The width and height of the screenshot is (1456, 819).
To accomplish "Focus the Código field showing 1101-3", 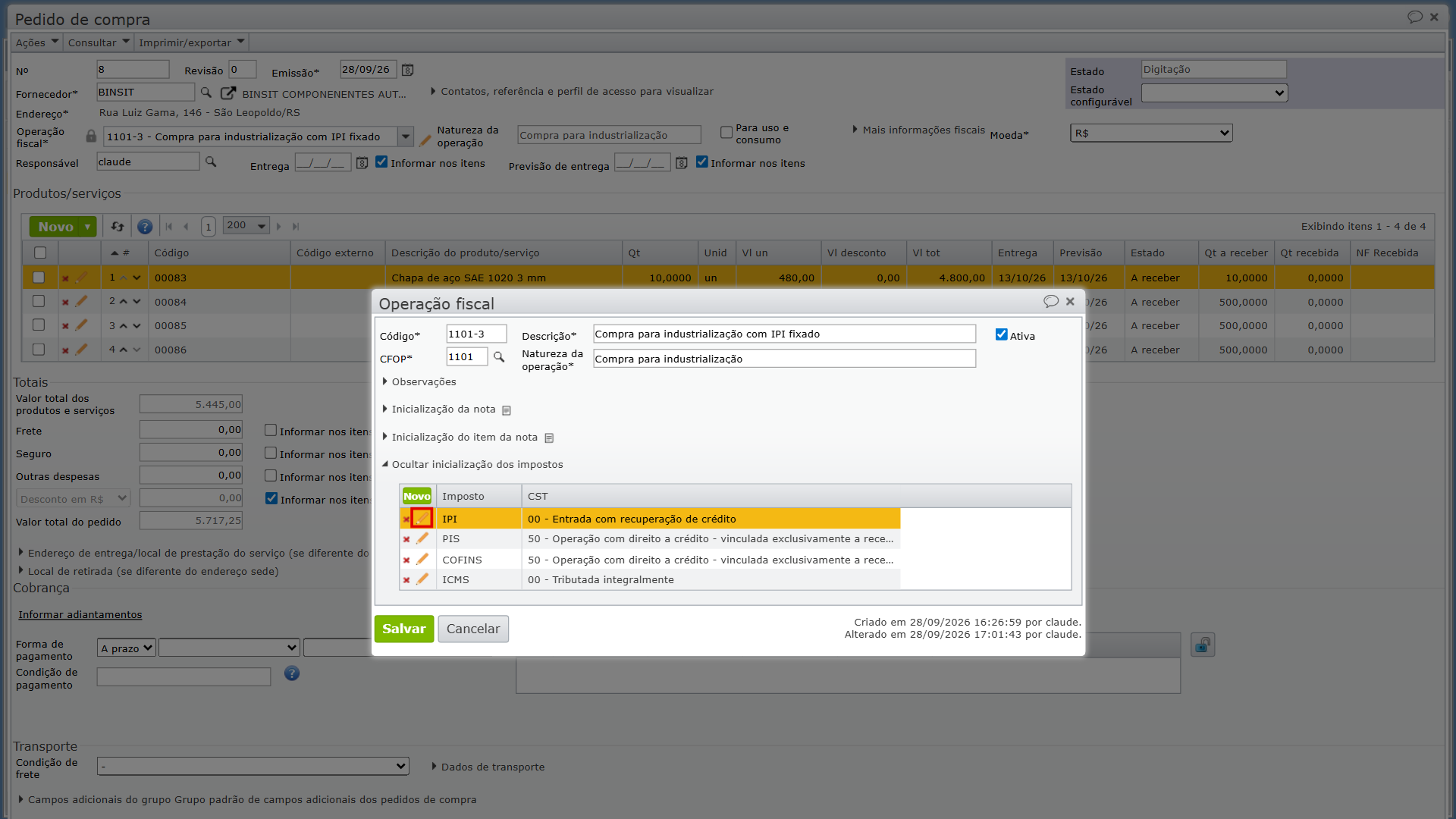I will (476, 334).
